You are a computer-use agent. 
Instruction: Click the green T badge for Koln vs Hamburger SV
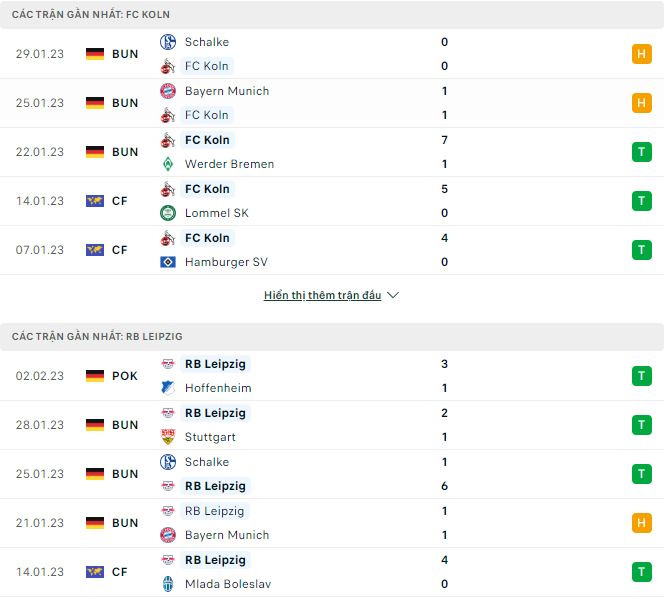pyautogui.click(x=641, y=250)
